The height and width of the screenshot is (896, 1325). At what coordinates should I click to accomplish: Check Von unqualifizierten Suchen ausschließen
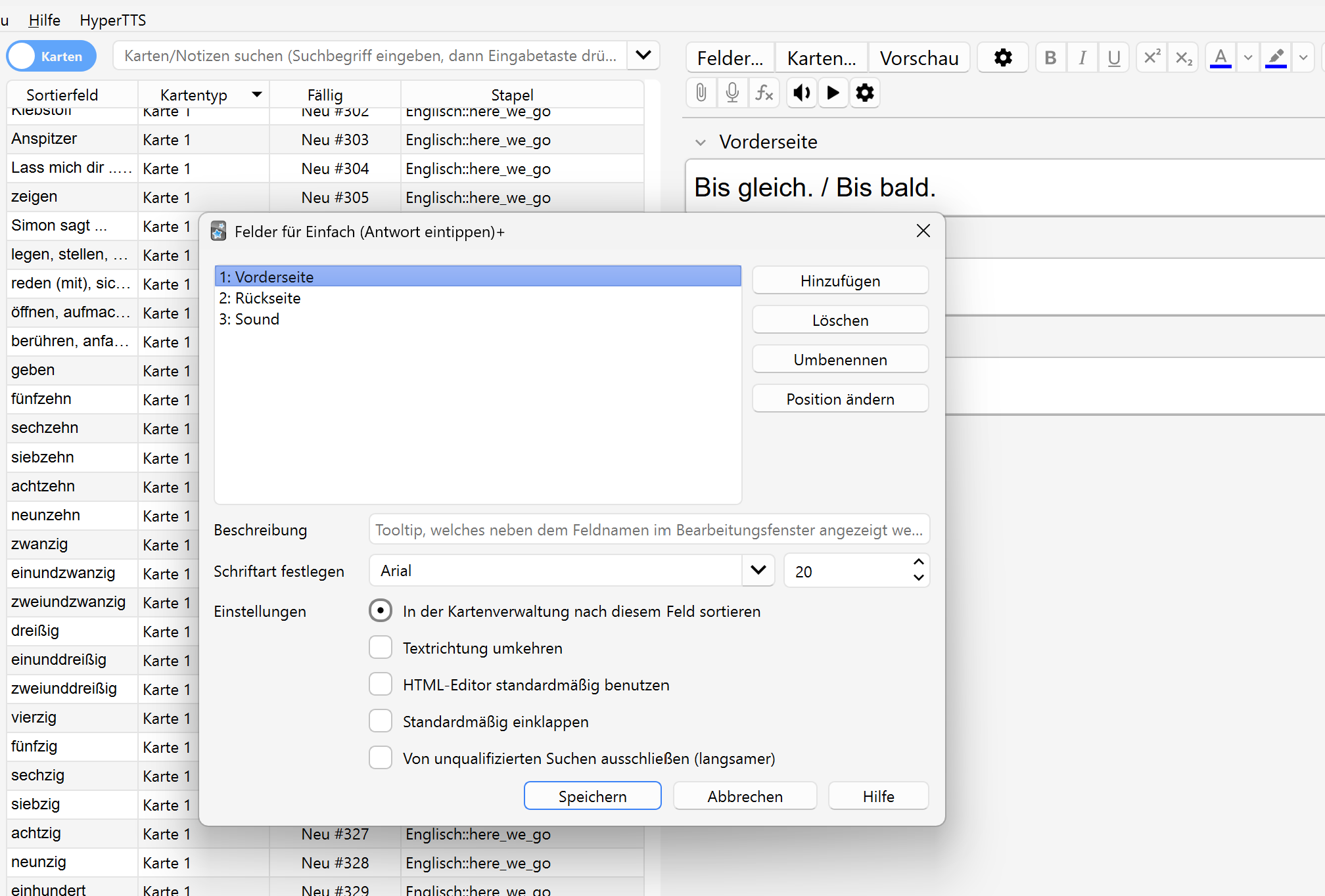(381, 757)
